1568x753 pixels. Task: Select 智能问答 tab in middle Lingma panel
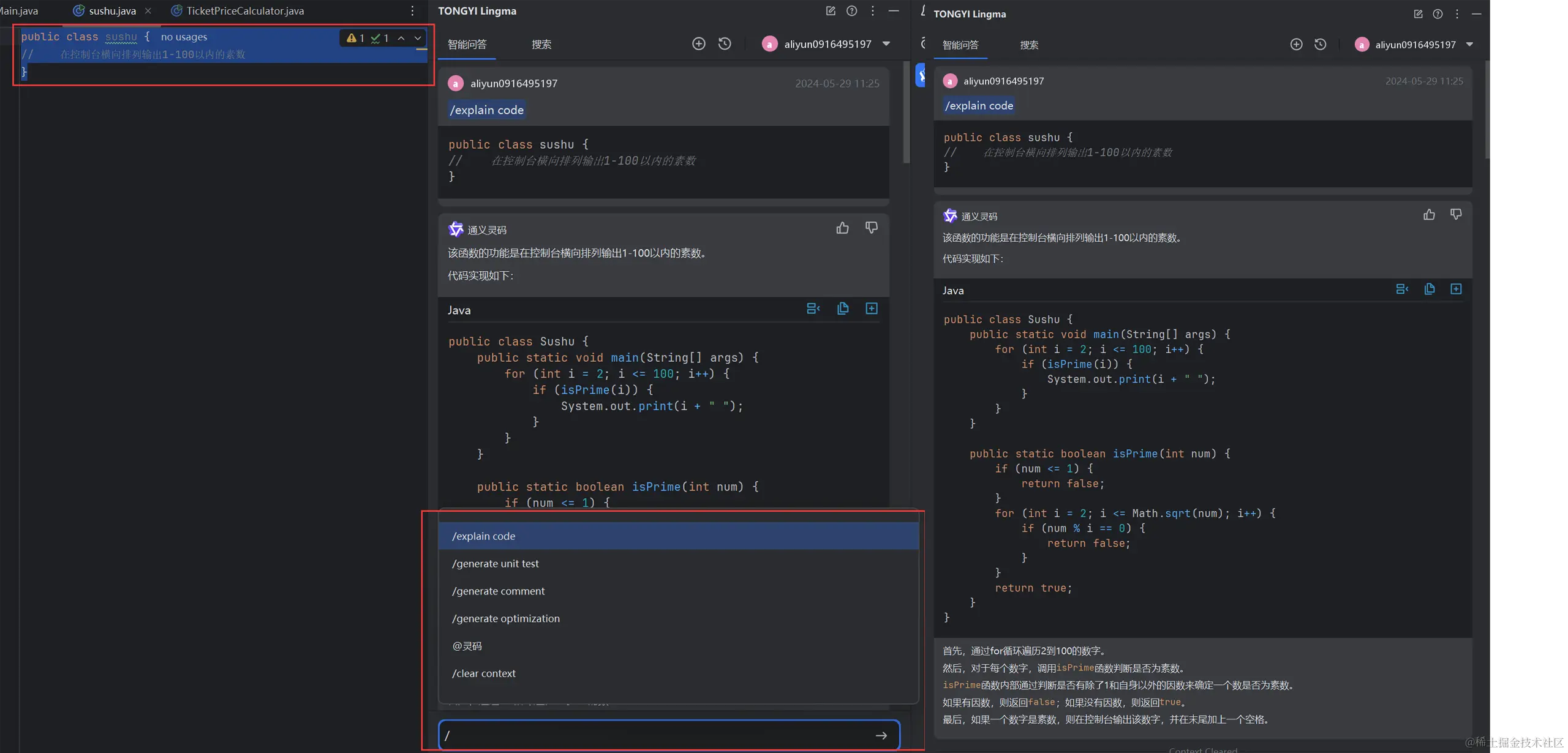pyautogui.click(x=467, y=44)
